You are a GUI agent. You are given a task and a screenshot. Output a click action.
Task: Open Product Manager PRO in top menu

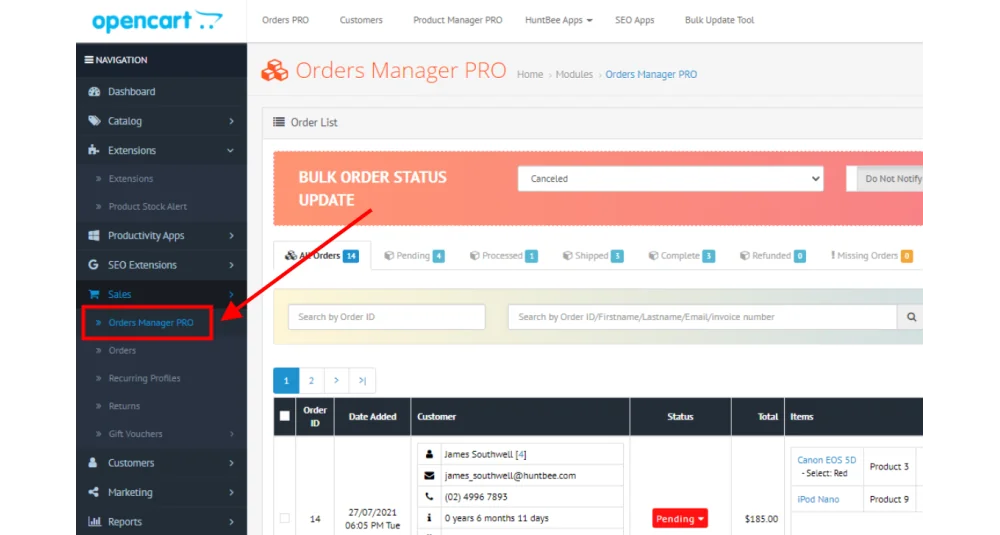457,20
